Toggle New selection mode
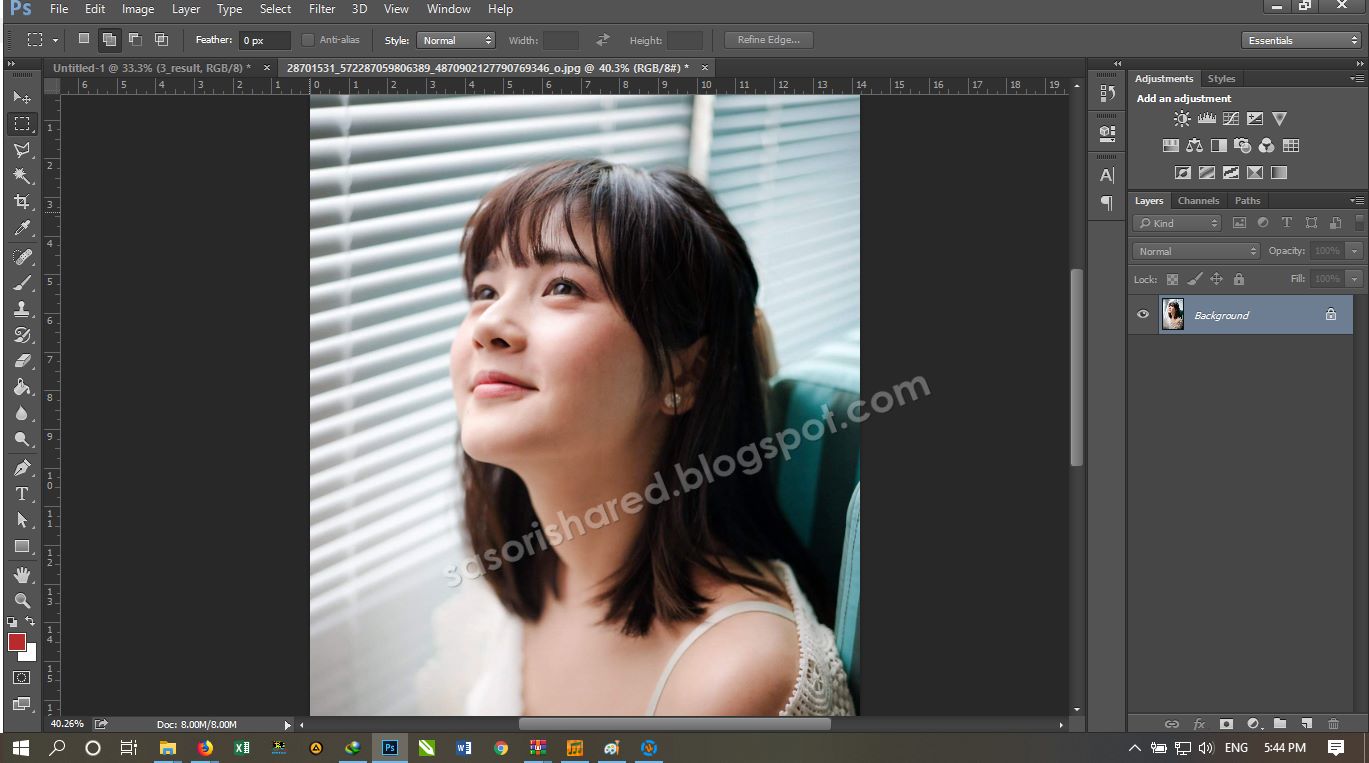 pos(84,40)
